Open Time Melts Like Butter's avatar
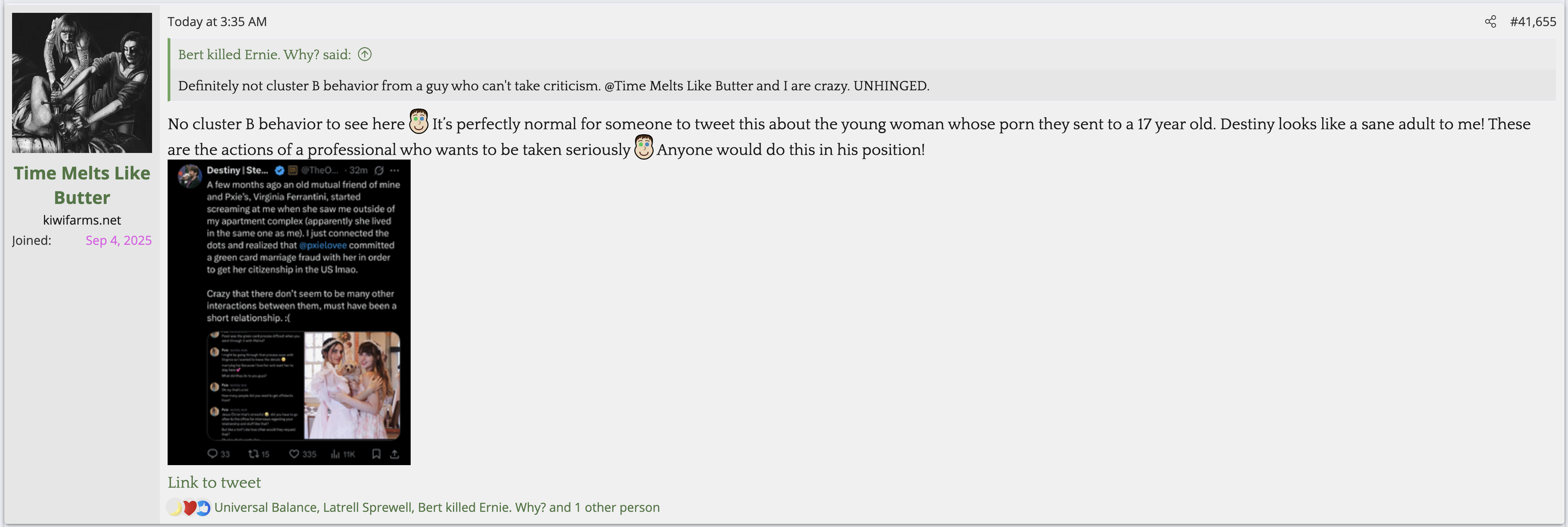 click(x=82, y=83)
